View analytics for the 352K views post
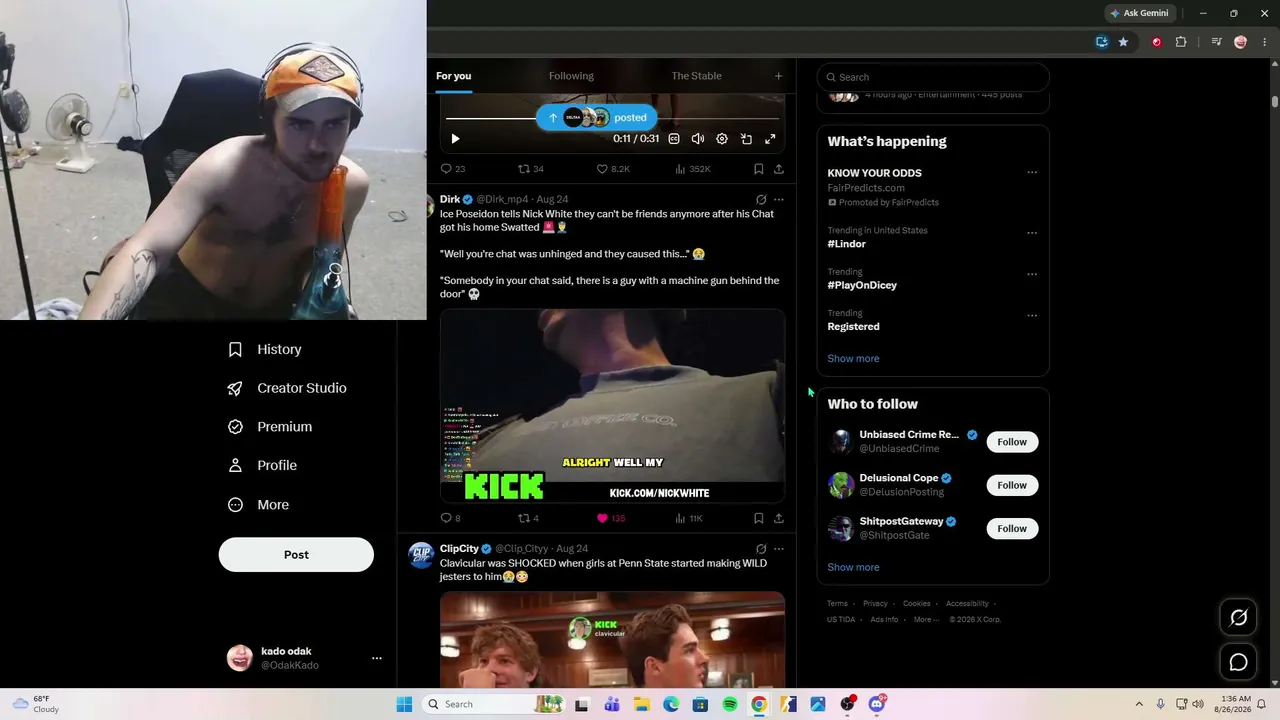 tap(692, 169)
